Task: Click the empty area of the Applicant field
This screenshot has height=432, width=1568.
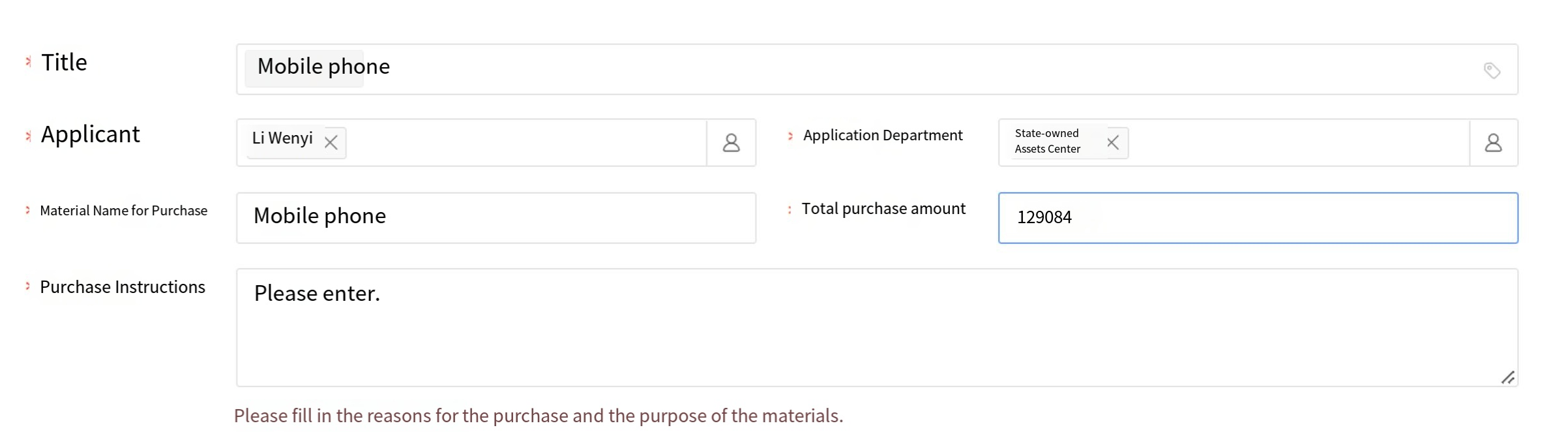Action: (x=522, y=143)
